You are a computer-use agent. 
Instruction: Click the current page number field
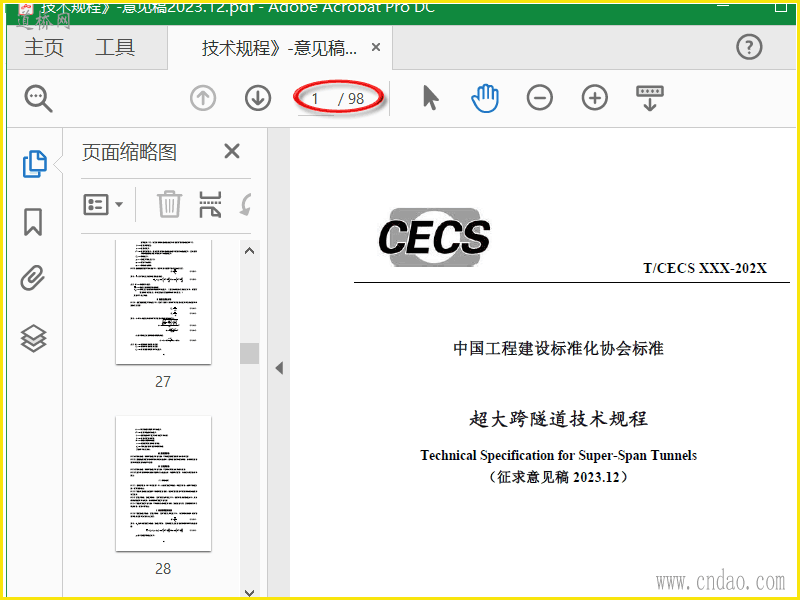316,98
